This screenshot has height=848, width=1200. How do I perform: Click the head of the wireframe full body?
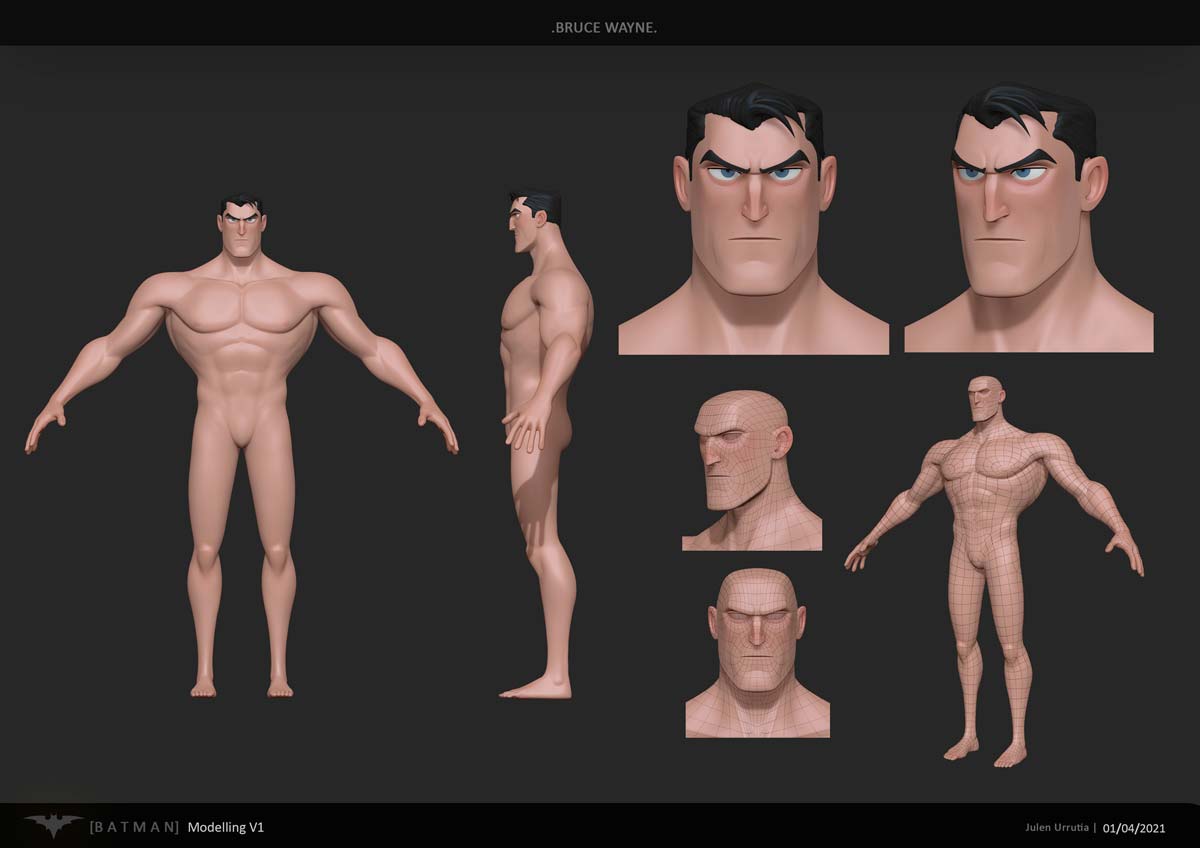pos(986,400)
